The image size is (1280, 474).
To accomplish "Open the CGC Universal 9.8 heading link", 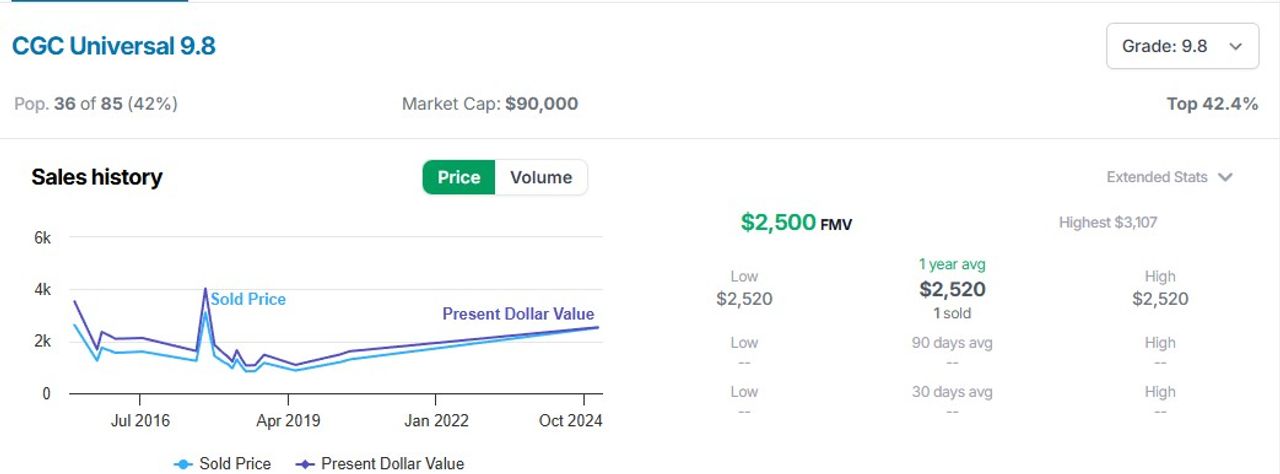I will pos(113,46).
